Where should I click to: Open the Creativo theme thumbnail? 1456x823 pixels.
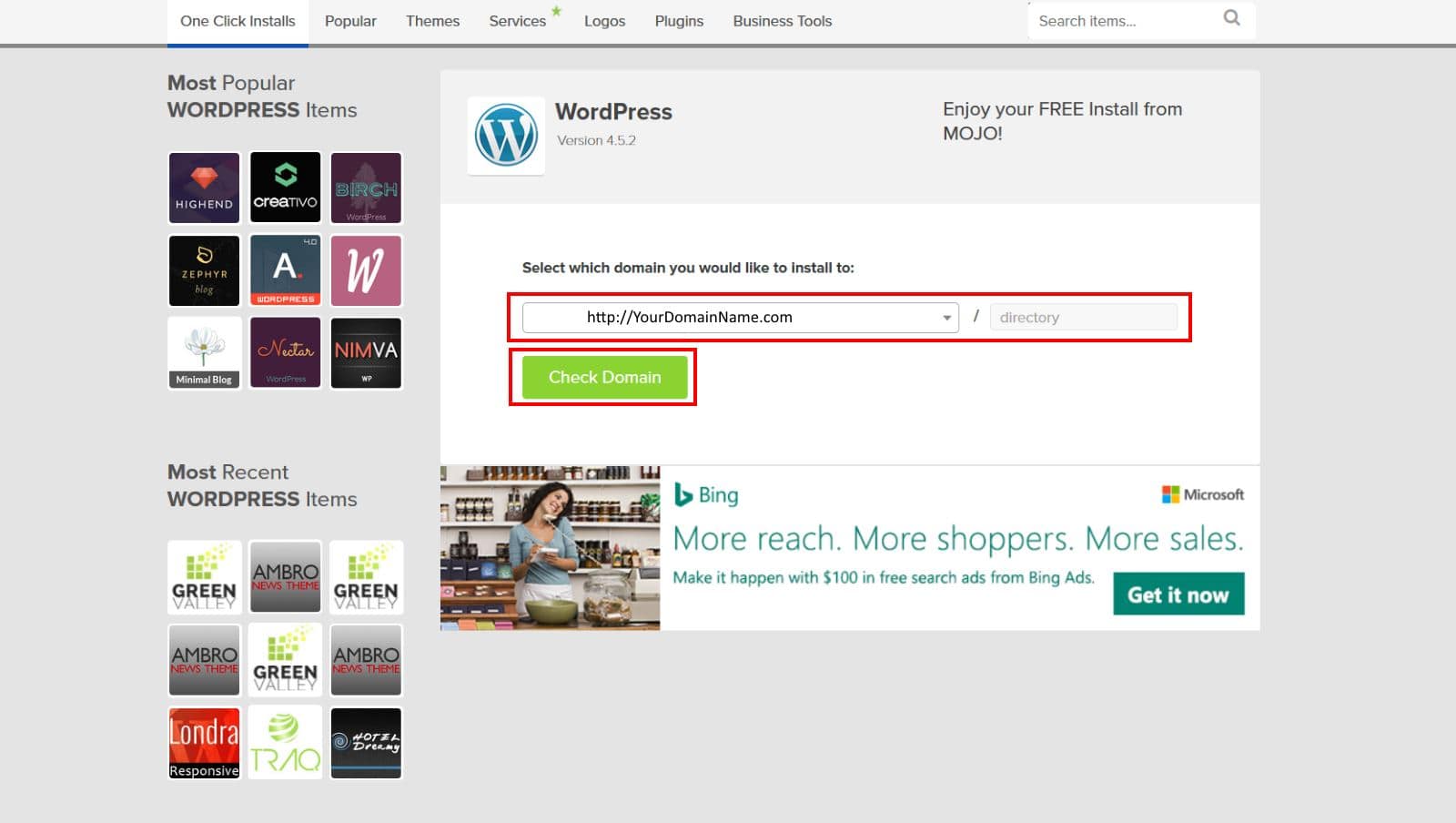[x=285, y=188]
